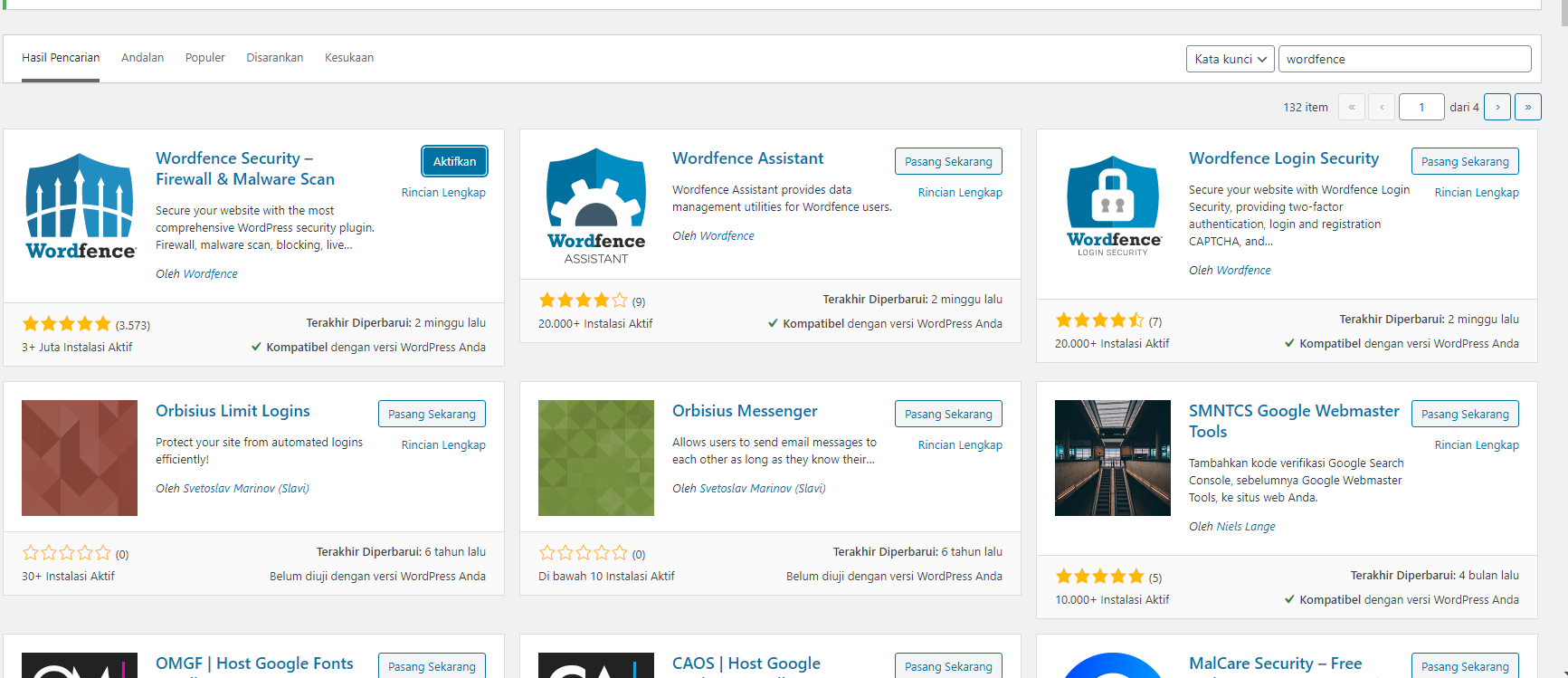Open the Wordfence Login Security title link
This screenshot has width=1568, height=678.
(x=1284, y=158)
